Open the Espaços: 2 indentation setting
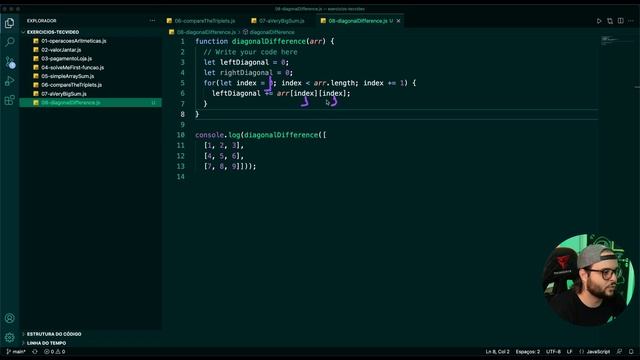640x360 pixels. 527,351
